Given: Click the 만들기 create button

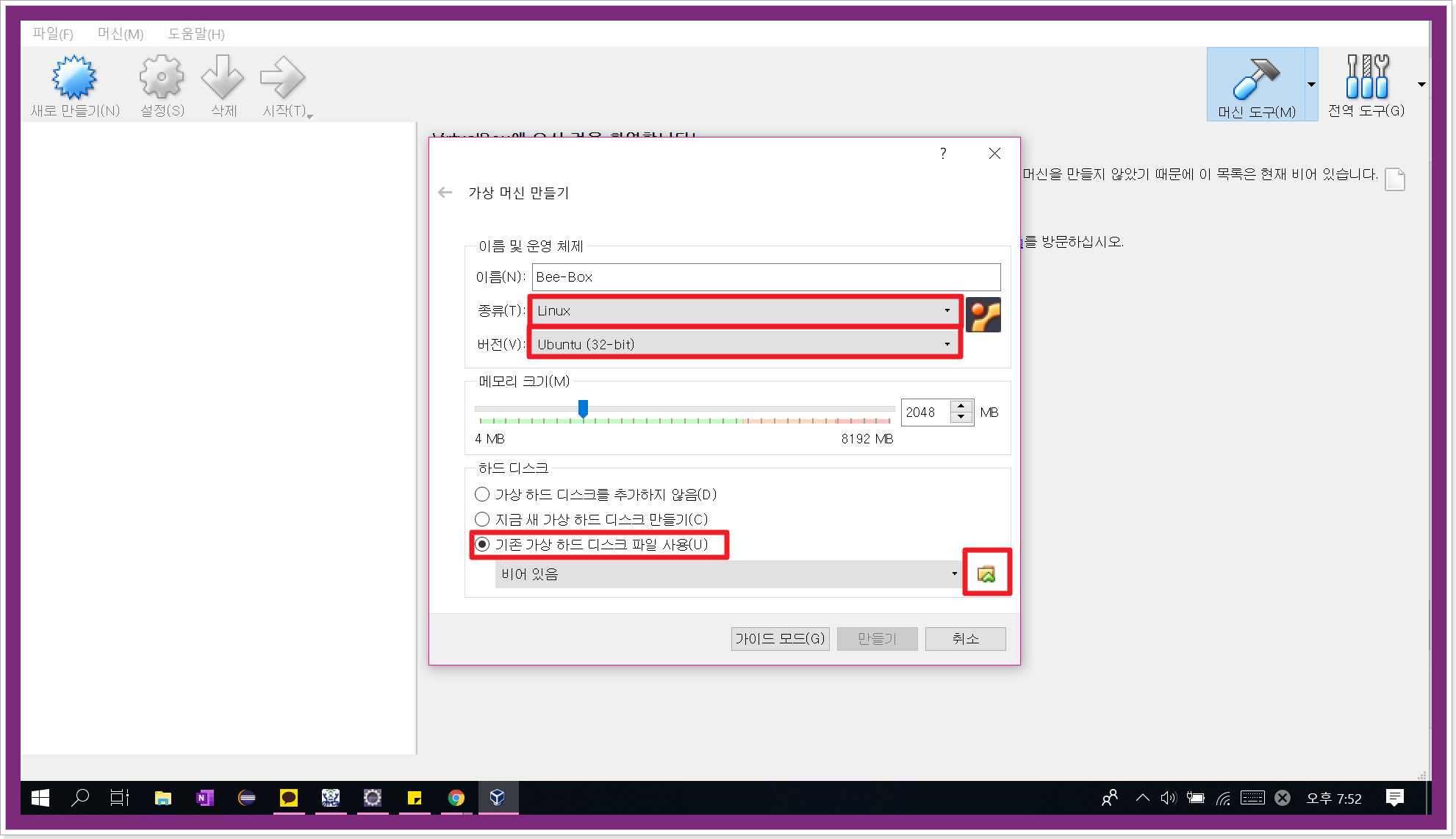Looking at the screenshot, I should [878, 639].
